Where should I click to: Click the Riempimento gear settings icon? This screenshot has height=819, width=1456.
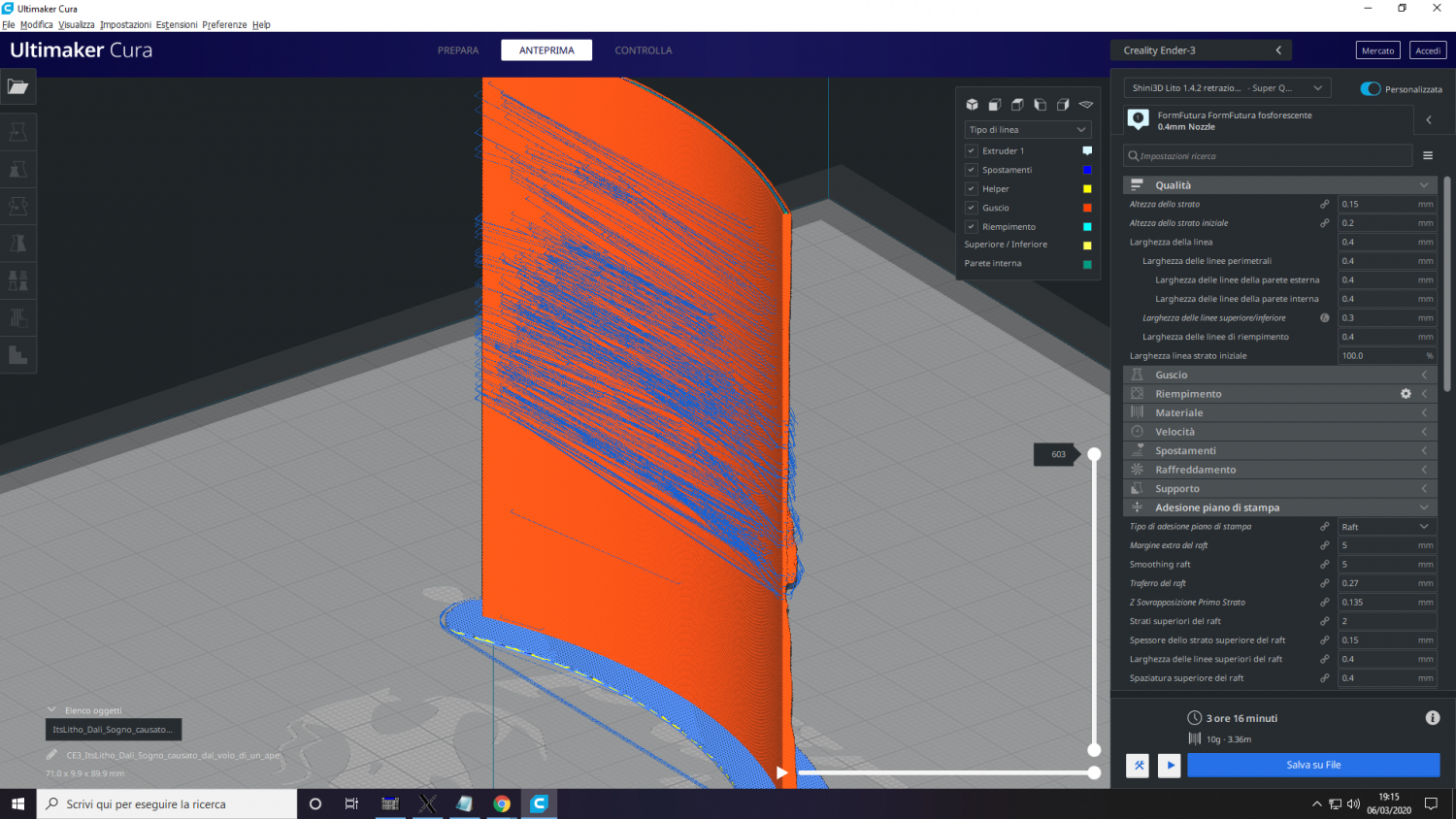point(1406,394)
